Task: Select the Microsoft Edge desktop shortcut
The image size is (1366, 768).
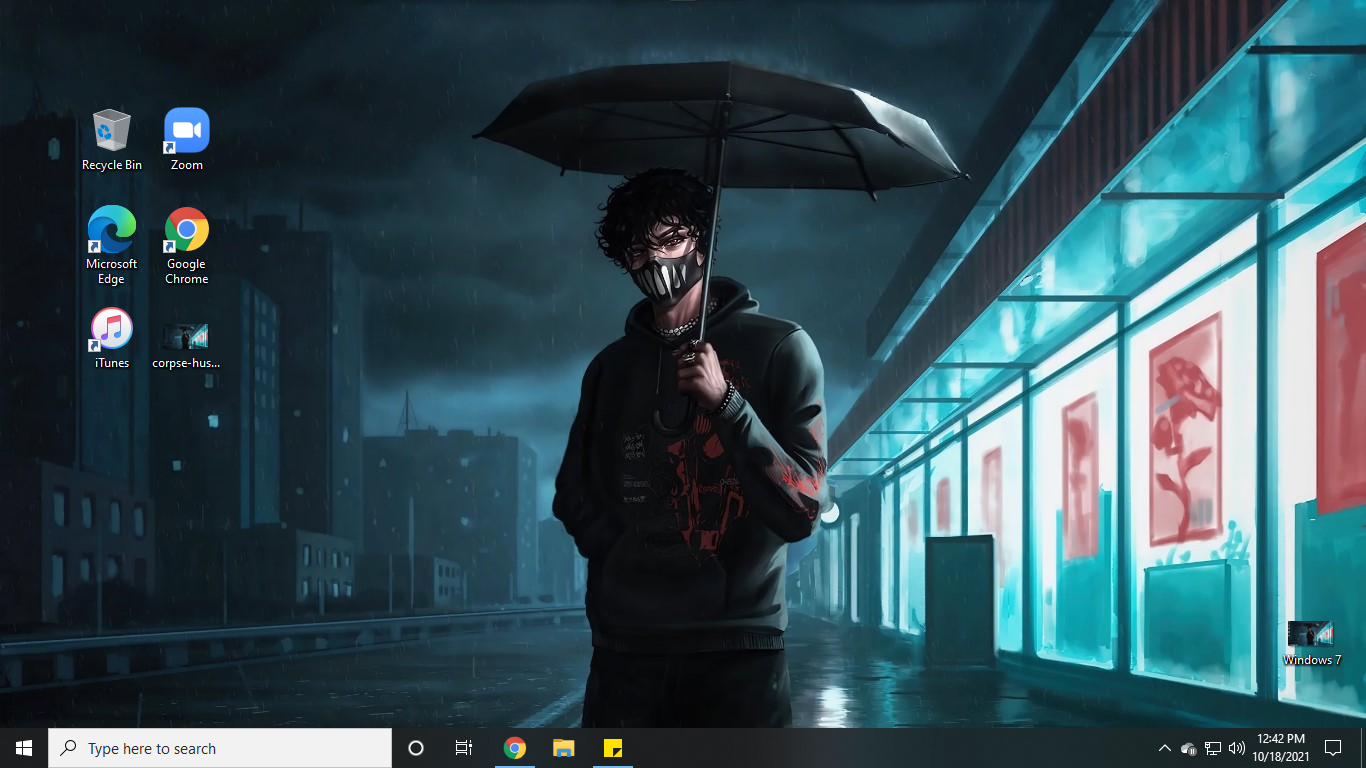Action: (x=112, y=246)
